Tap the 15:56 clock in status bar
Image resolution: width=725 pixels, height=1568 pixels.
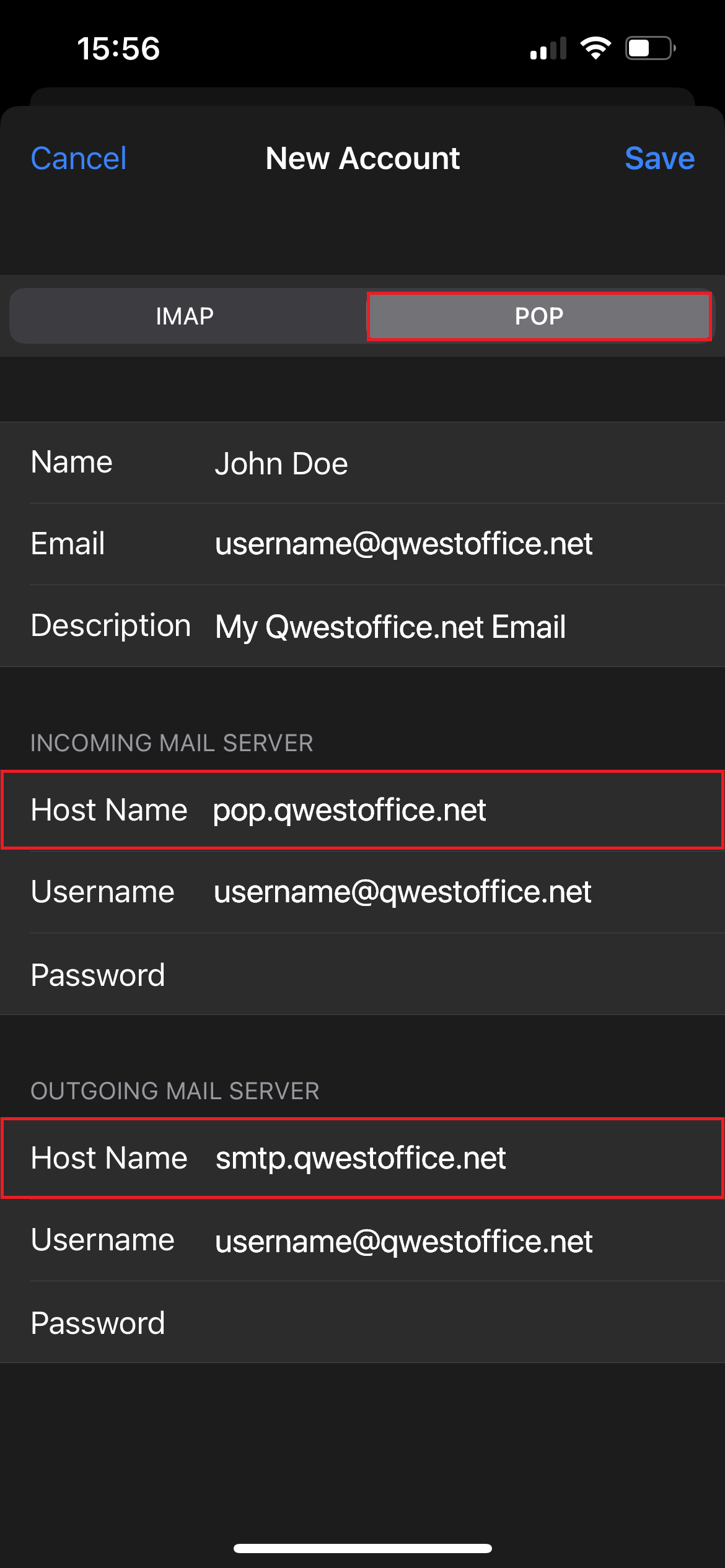click(x=118, y=49)
